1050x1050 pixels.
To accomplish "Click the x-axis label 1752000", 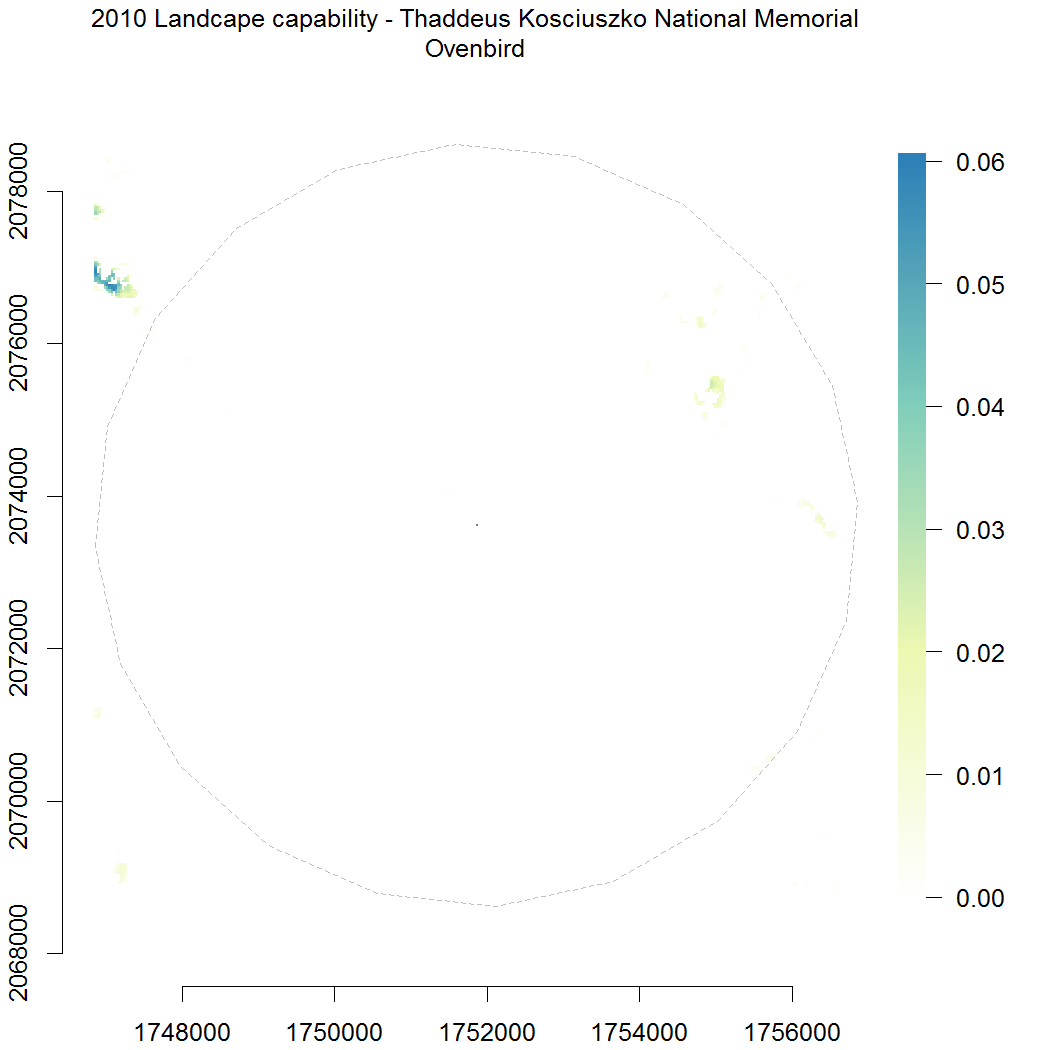I will (487, 1032).
